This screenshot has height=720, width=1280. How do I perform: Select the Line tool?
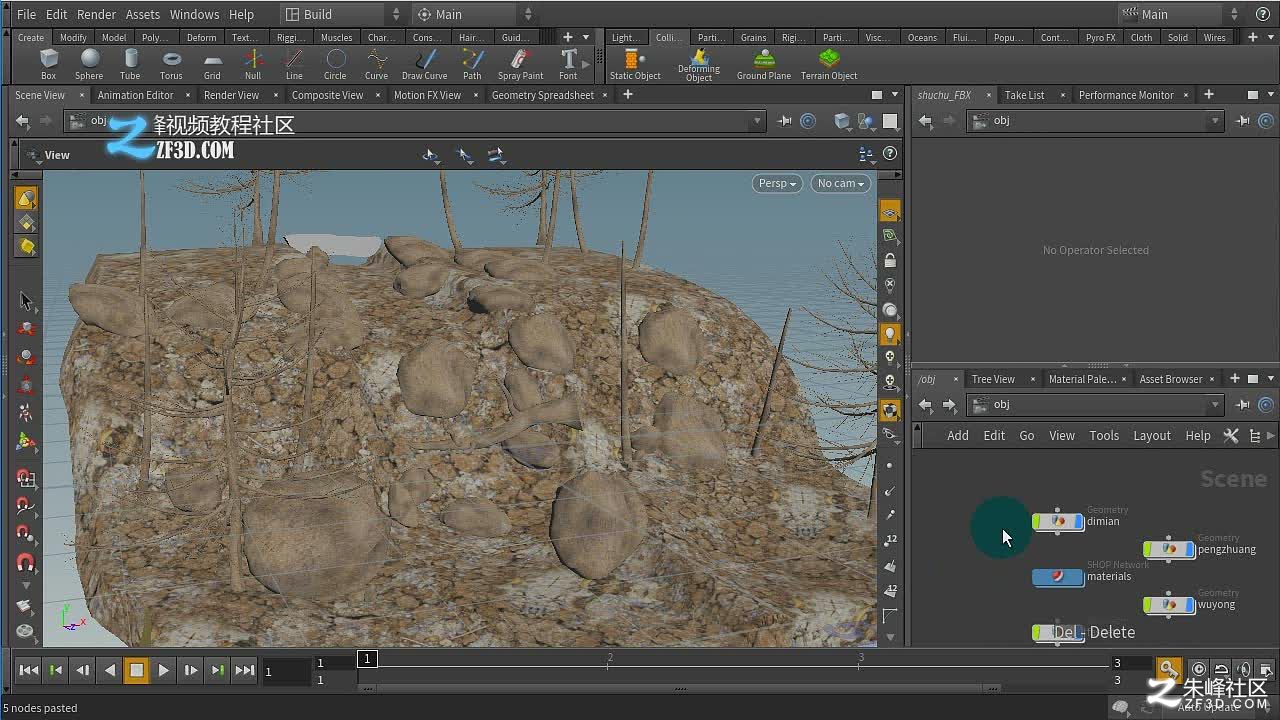[x=294, y=65]
